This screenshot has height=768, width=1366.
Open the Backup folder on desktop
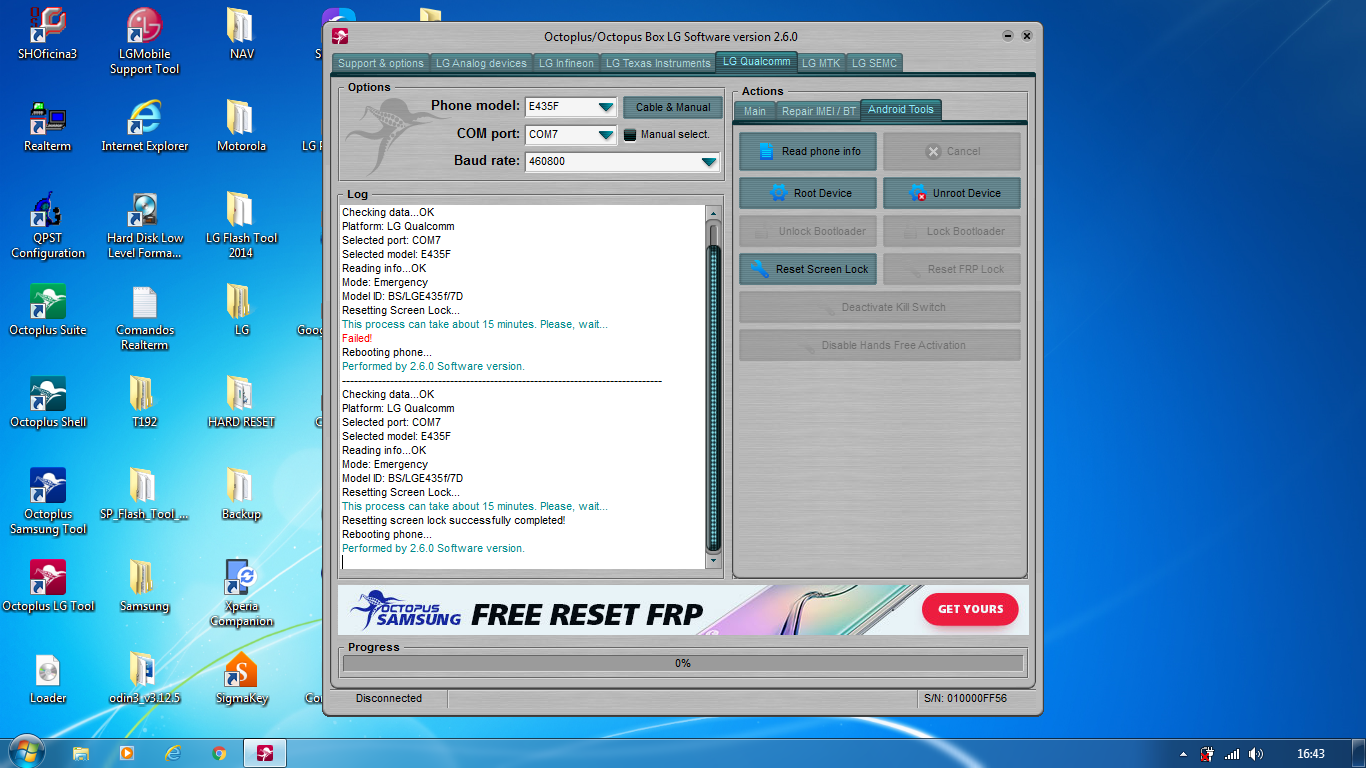241,493
